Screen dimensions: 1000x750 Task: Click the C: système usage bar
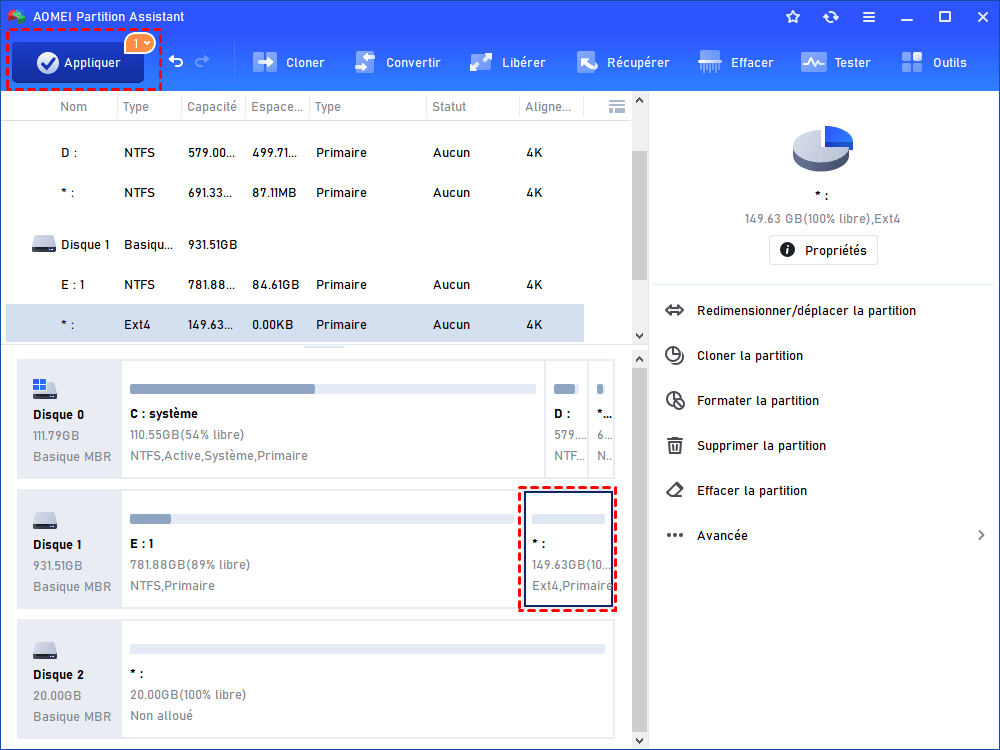[x=333, y=389]
